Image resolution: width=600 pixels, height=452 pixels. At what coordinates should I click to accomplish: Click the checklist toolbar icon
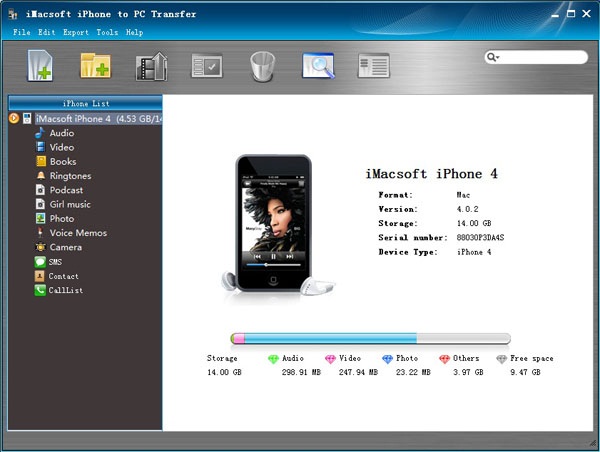coord(207,66)
